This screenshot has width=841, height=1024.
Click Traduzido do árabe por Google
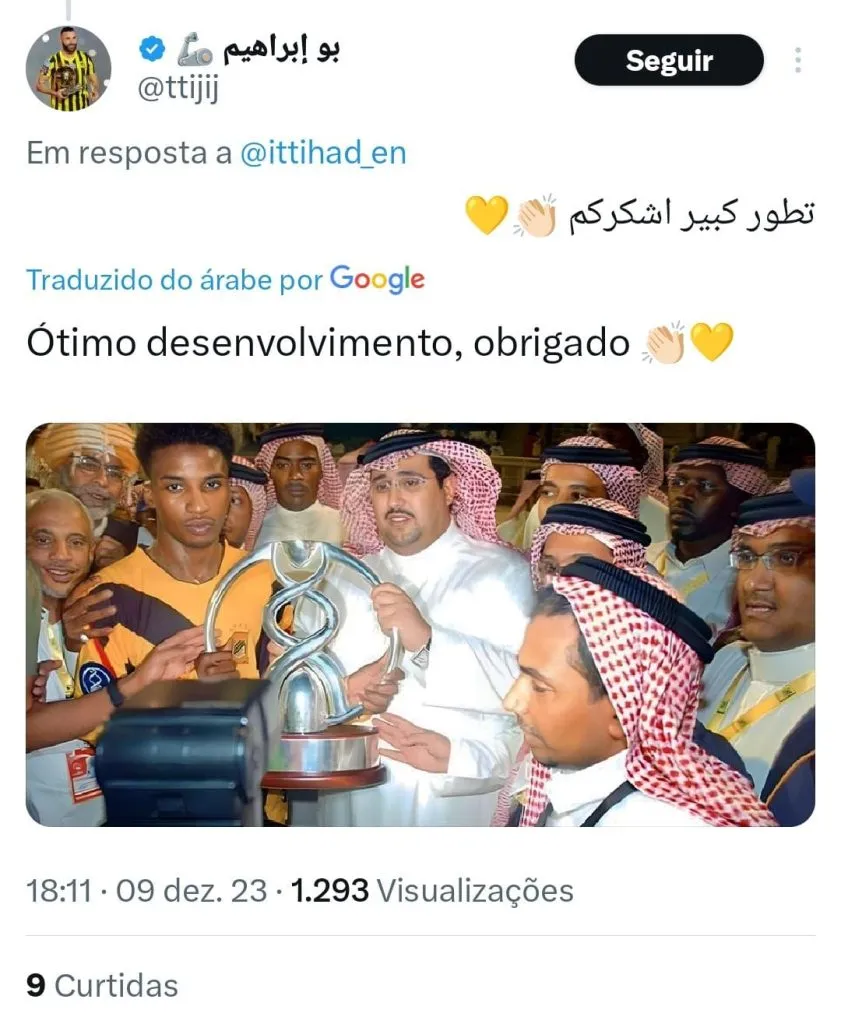point(225,280)
